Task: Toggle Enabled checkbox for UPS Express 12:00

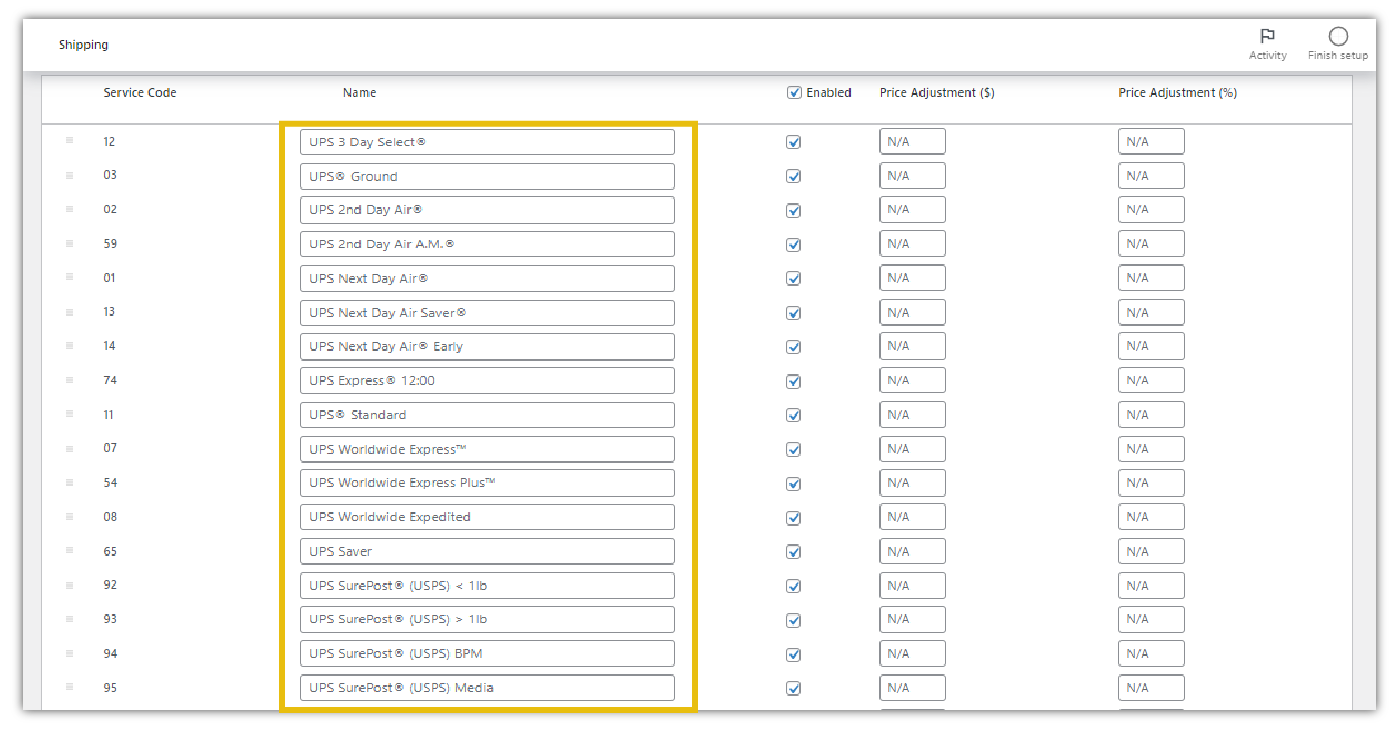Action: tap(794, 381)
